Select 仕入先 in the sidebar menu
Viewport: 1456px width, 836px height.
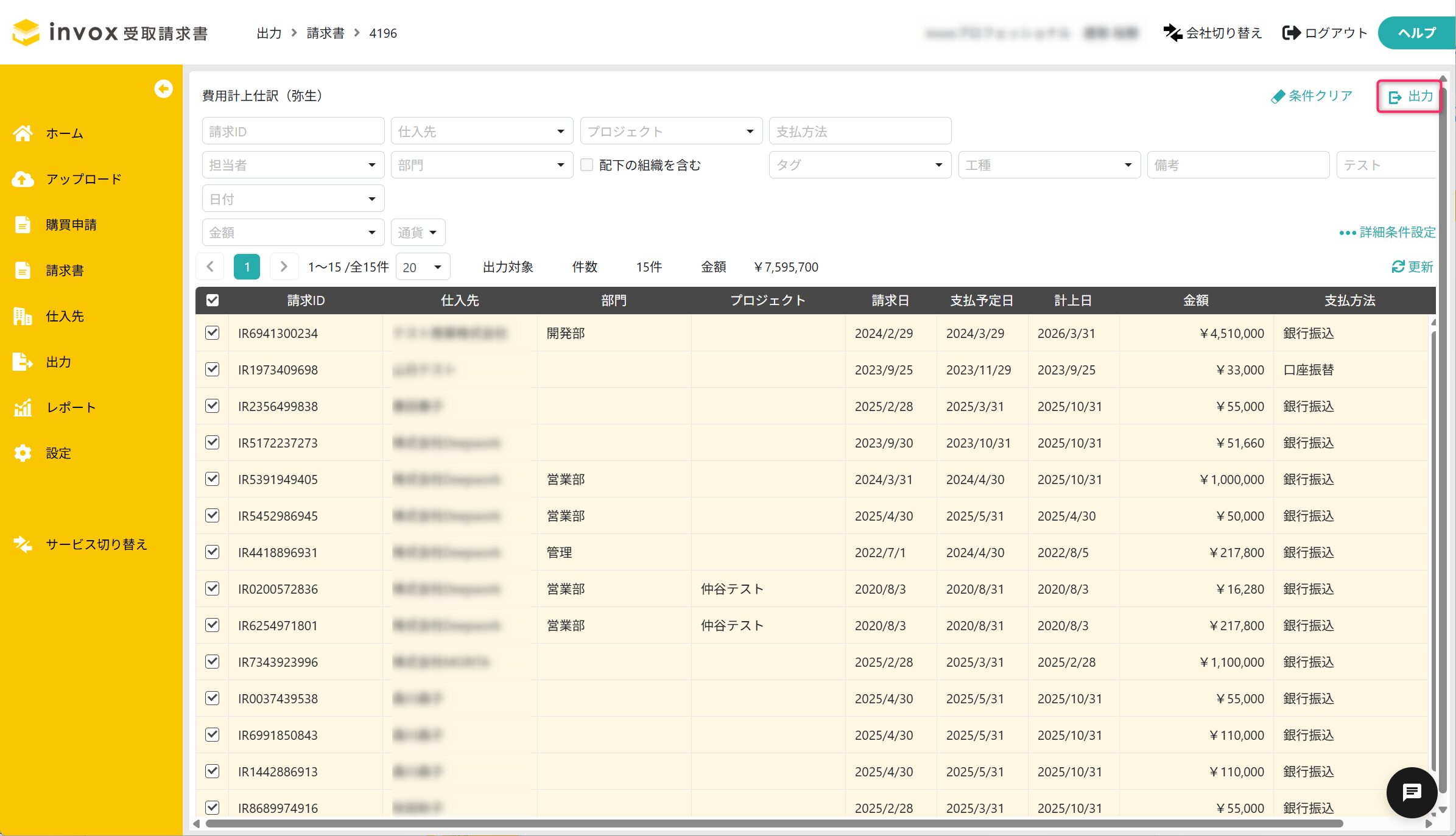(65, 316)
